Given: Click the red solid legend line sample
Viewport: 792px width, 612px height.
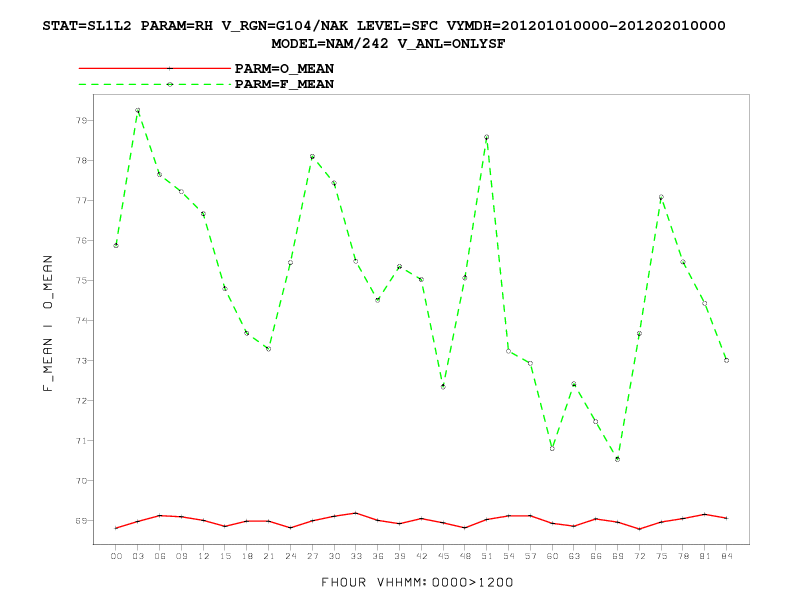Looking at the screenshot, I should 155,68.
